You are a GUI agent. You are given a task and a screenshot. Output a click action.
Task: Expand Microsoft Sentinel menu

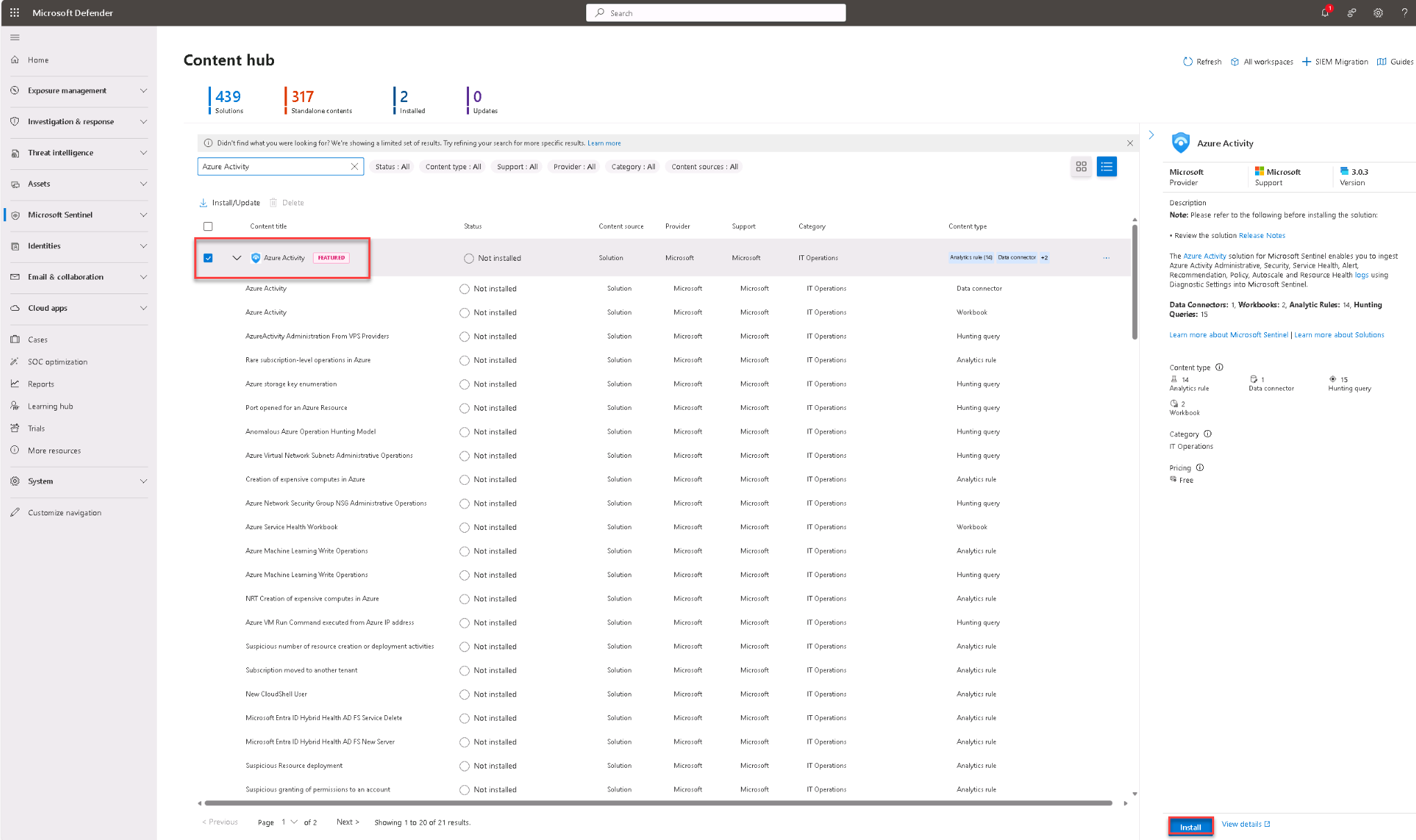coord(78,215)
